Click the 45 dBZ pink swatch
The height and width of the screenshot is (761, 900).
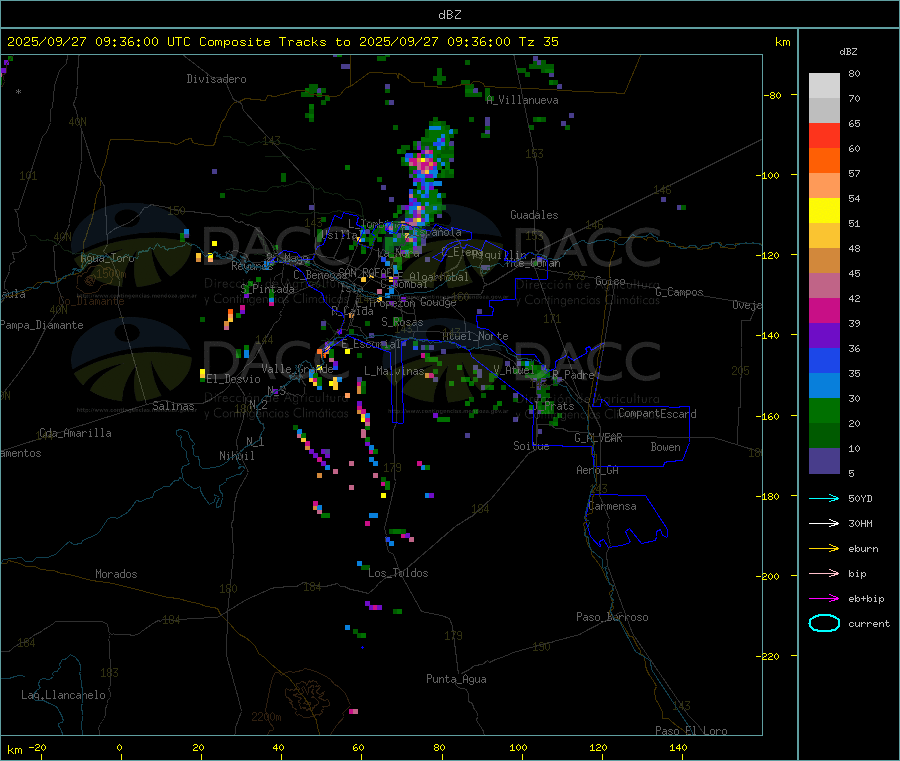pyautogui.click(x=824, y=286)
